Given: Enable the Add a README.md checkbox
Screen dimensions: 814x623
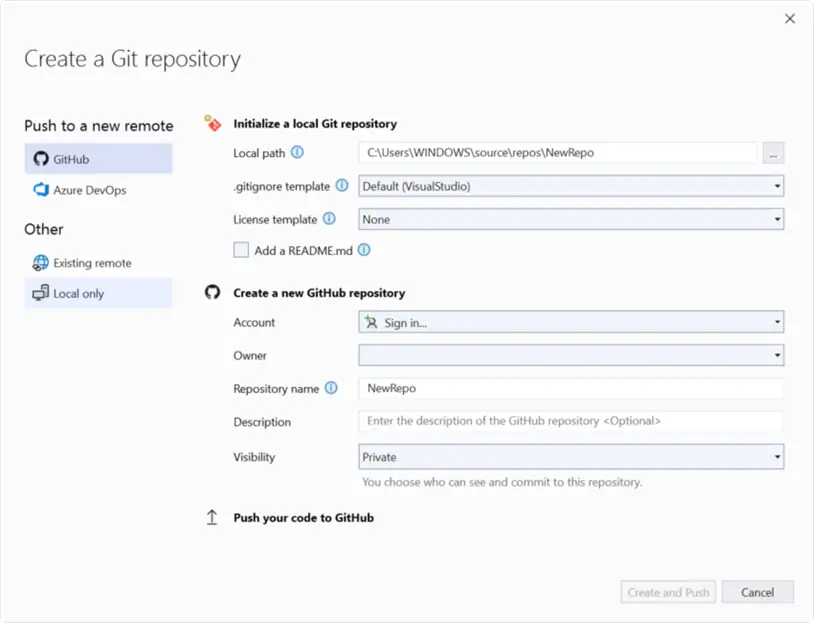Looking at the screenshot, I should pos(241,250).
